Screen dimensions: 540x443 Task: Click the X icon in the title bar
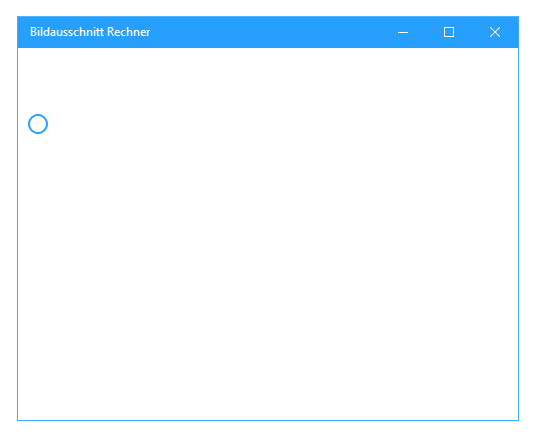495,32
